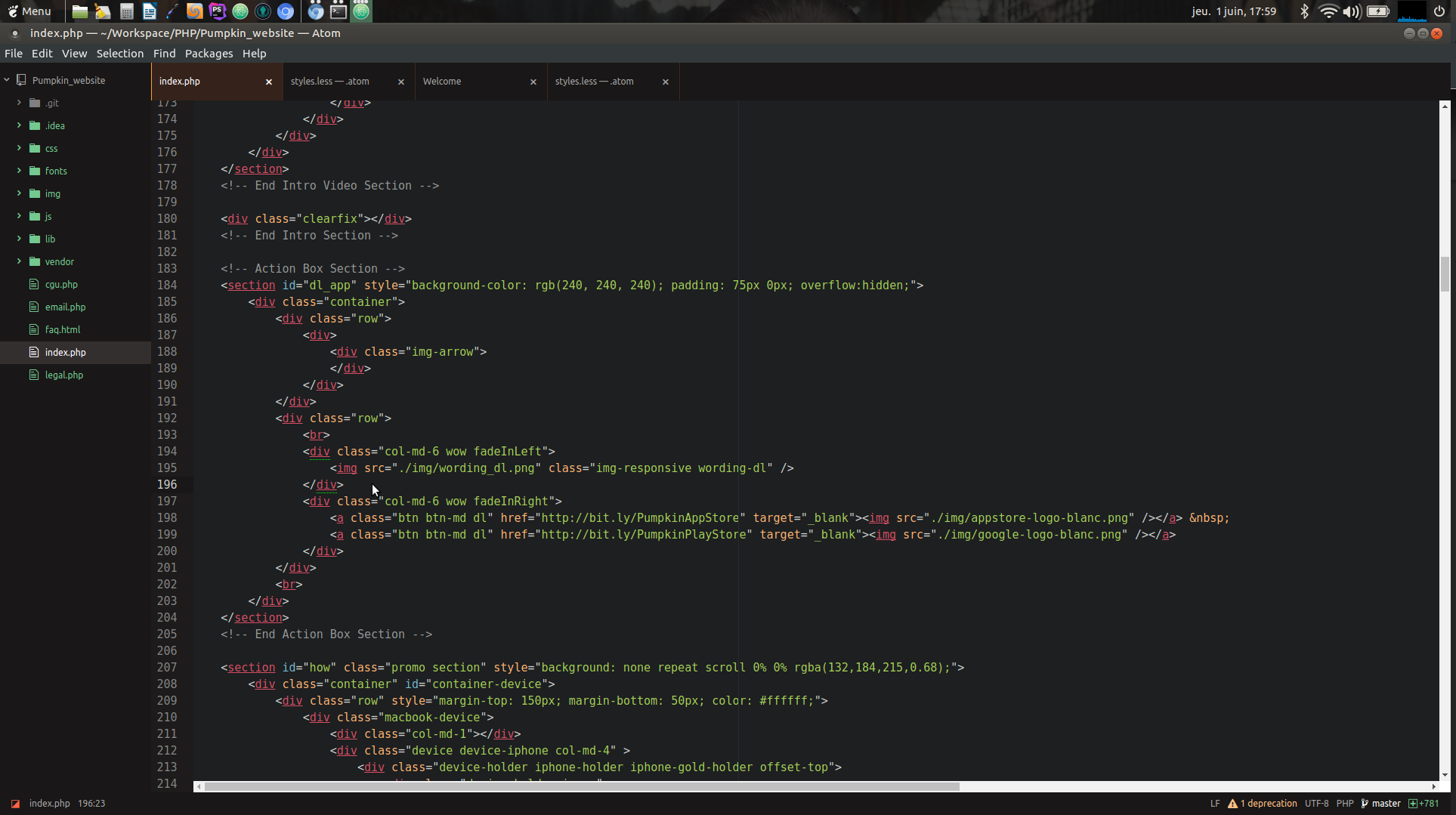Click the vertical scrollbar thumb
This screenshot has width=1456, height=815.
coord(1445,273)
